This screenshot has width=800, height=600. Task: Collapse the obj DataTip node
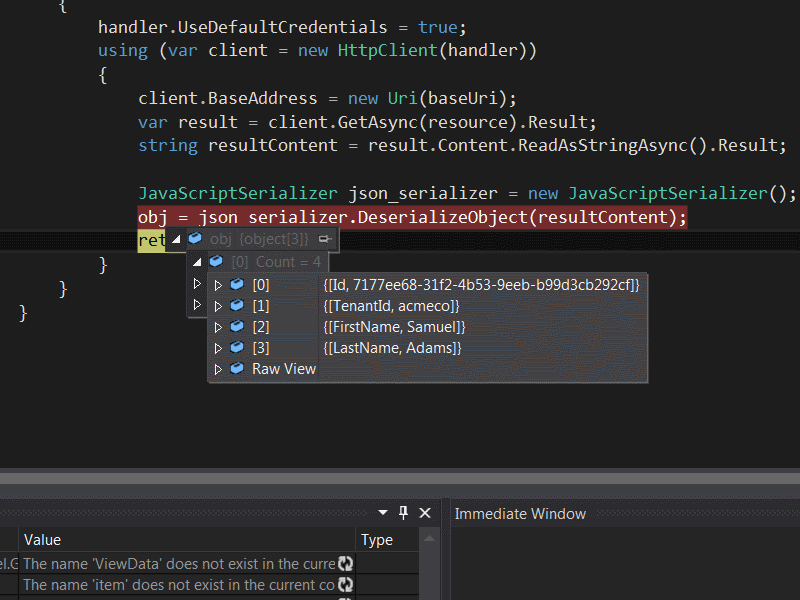175,239
